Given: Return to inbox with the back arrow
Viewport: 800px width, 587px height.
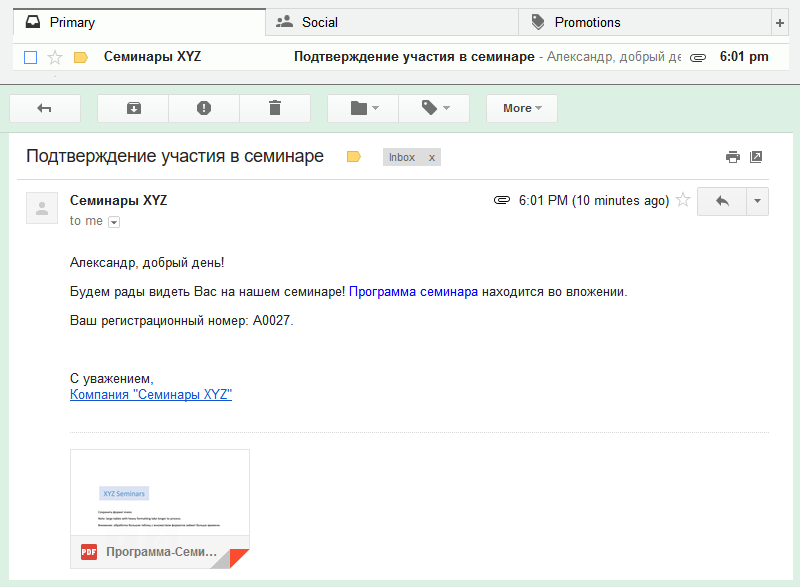Looking at the screenshot, I should [45, 108].
